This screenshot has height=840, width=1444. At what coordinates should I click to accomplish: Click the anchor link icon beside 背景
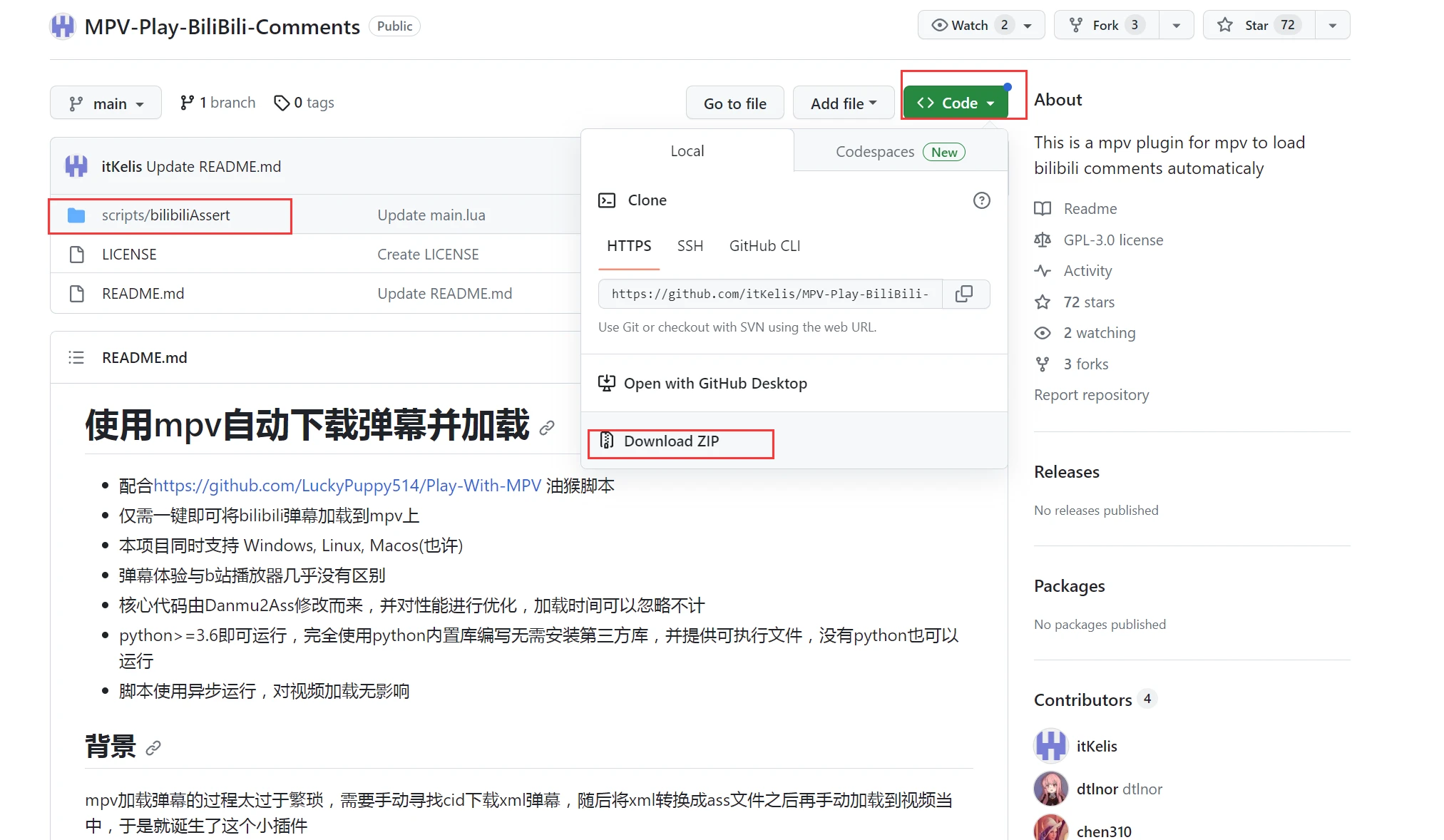153,748
